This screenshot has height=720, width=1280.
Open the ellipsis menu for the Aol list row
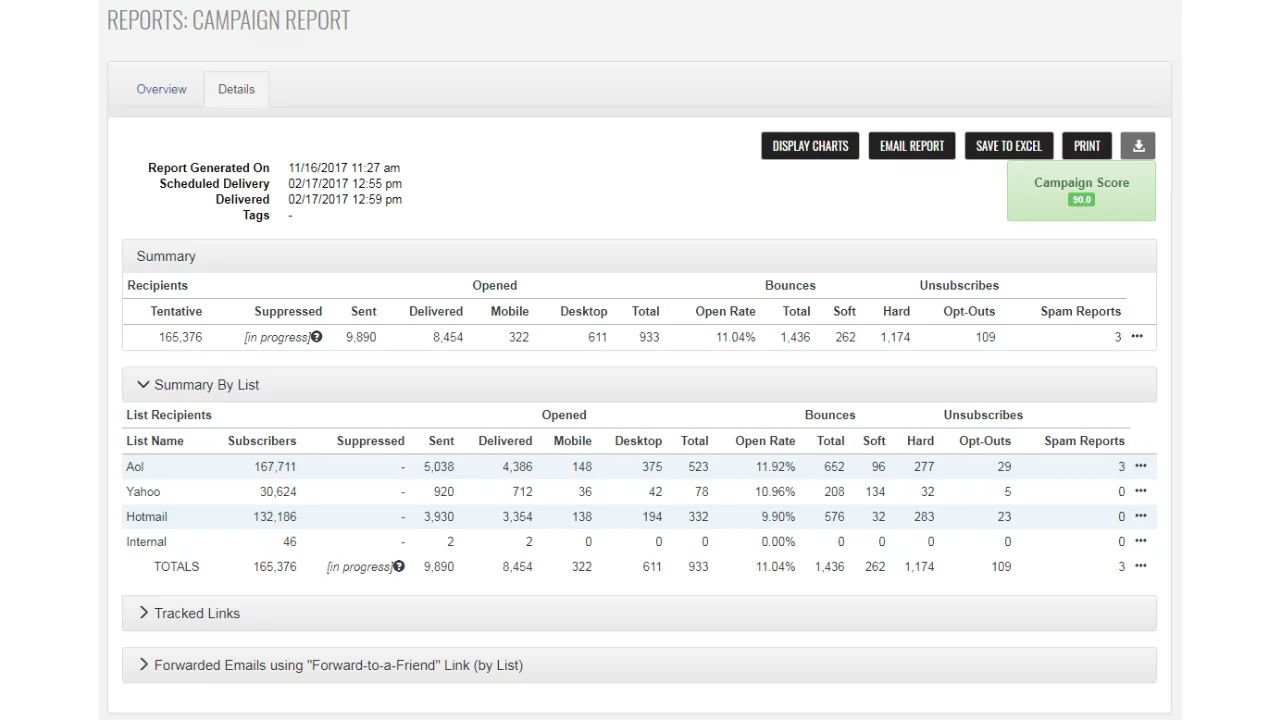1140,466
